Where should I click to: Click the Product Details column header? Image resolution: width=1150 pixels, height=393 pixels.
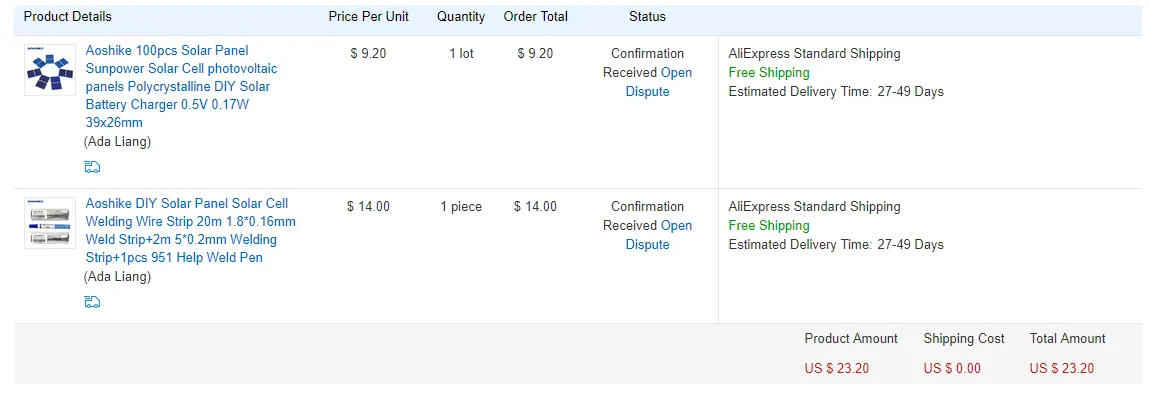pos(67,16)
